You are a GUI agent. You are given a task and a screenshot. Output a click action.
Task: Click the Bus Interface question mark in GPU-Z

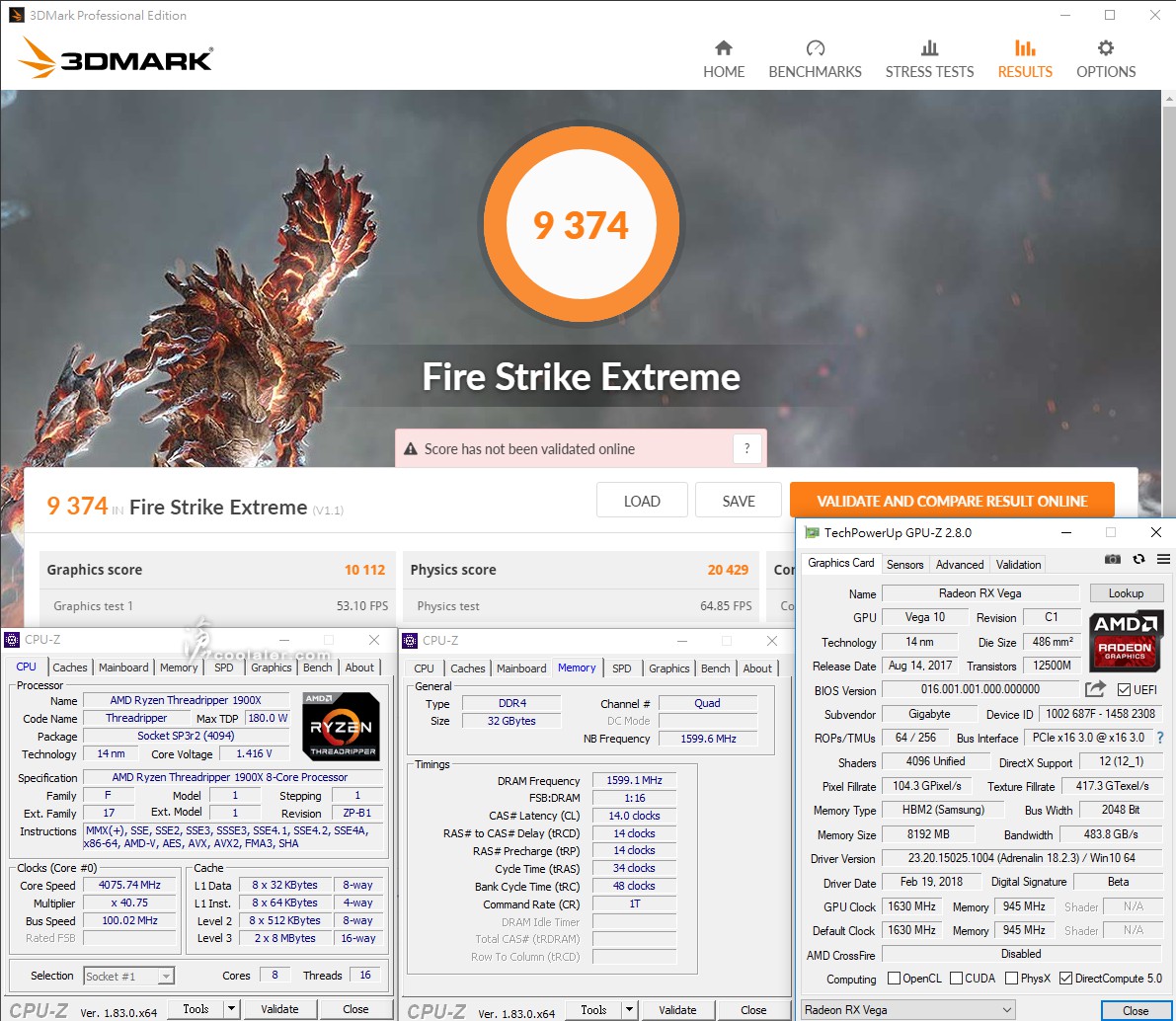pos(1160,738)
